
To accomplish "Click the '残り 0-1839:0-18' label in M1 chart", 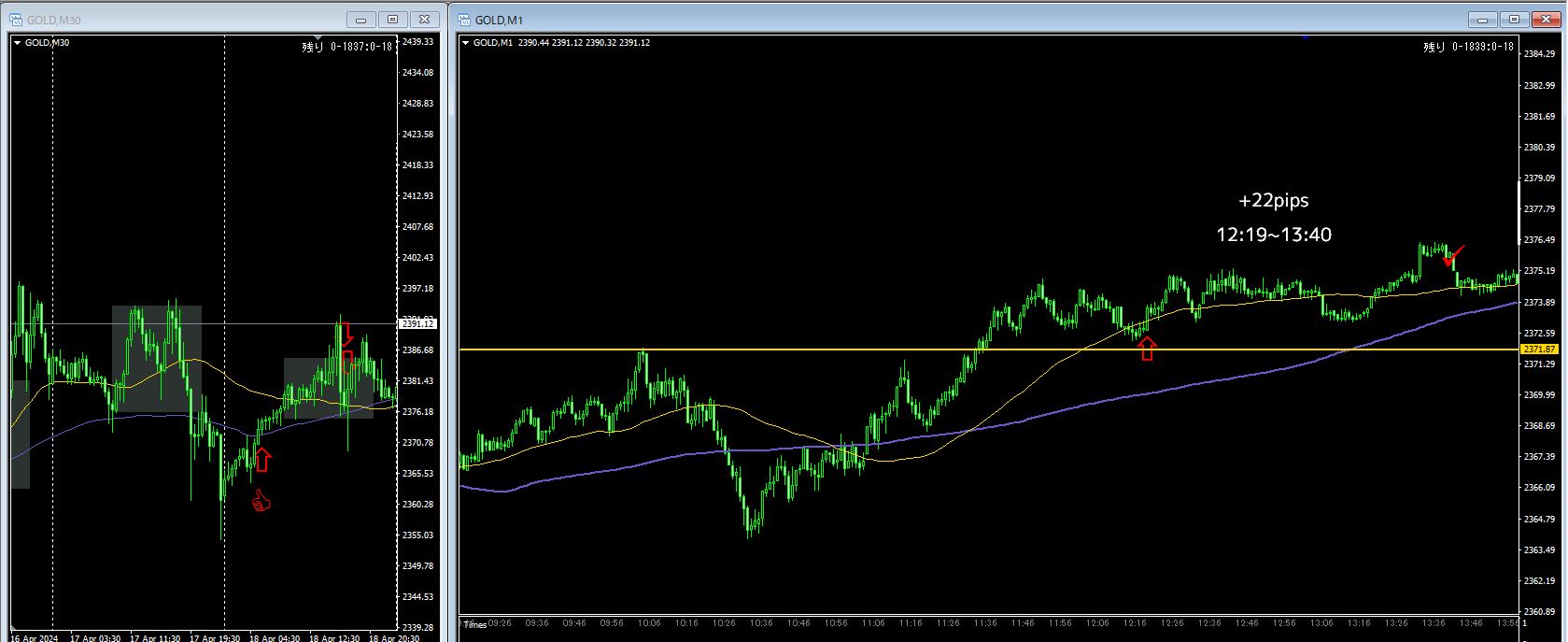I will pos(1468,47).
